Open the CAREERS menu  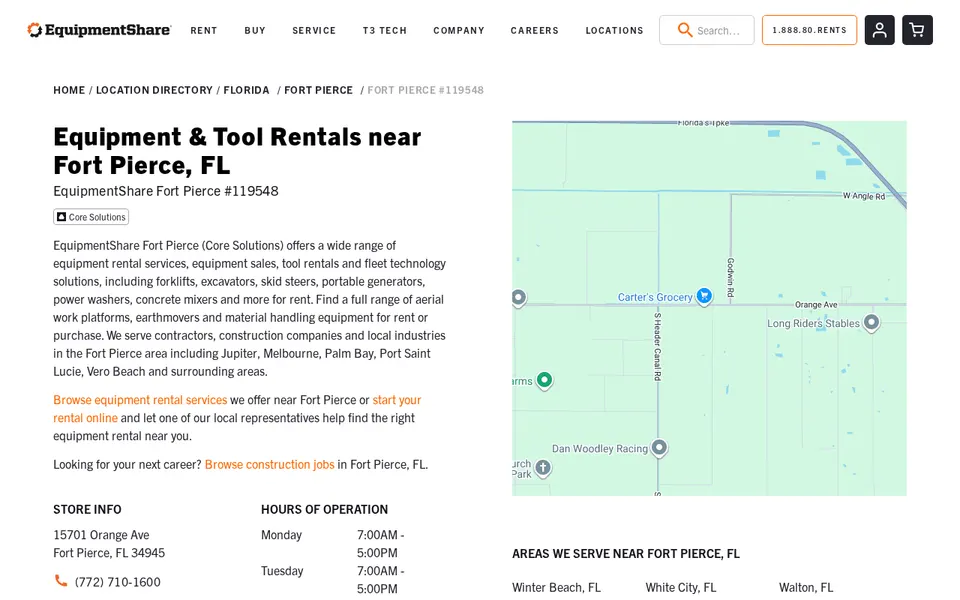pyautogui.click(x=534, y=30)
